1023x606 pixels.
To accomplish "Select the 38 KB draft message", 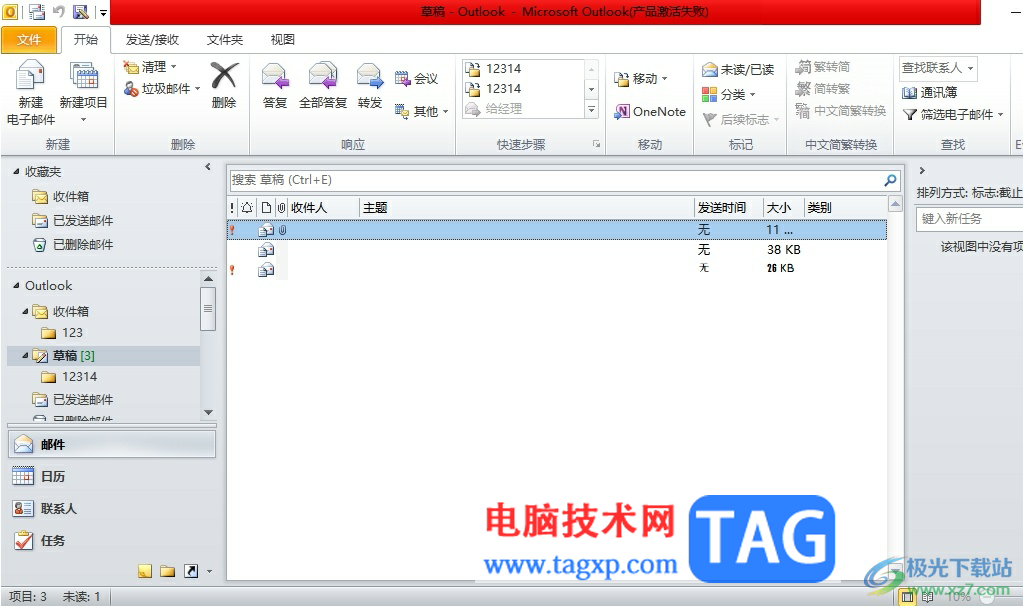I will (x=557, y=250).
